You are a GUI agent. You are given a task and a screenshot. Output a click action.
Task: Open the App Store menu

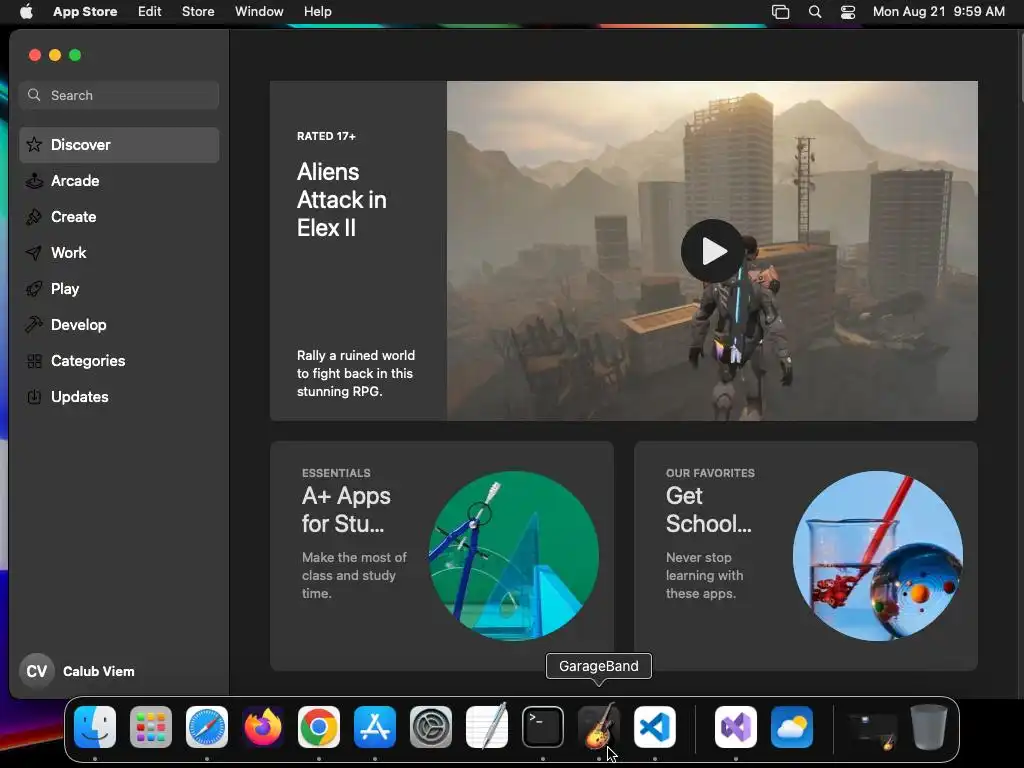click(85, 12)
